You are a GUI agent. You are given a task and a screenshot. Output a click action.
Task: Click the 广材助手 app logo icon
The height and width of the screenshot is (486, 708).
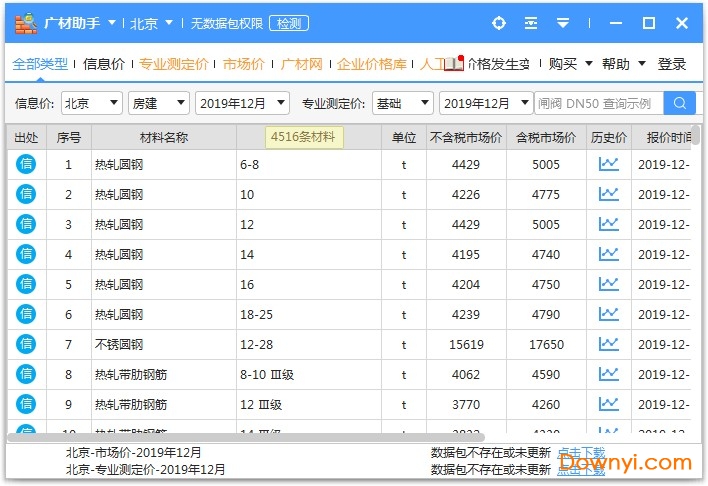pyautogui.click(x=27, y=23)
